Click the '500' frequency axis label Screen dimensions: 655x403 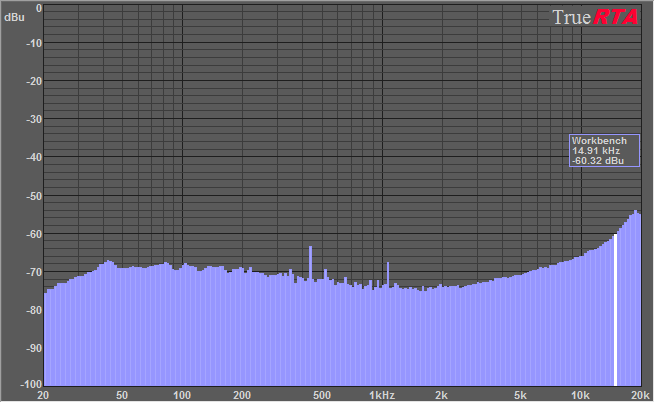click(x=322, y=395)
